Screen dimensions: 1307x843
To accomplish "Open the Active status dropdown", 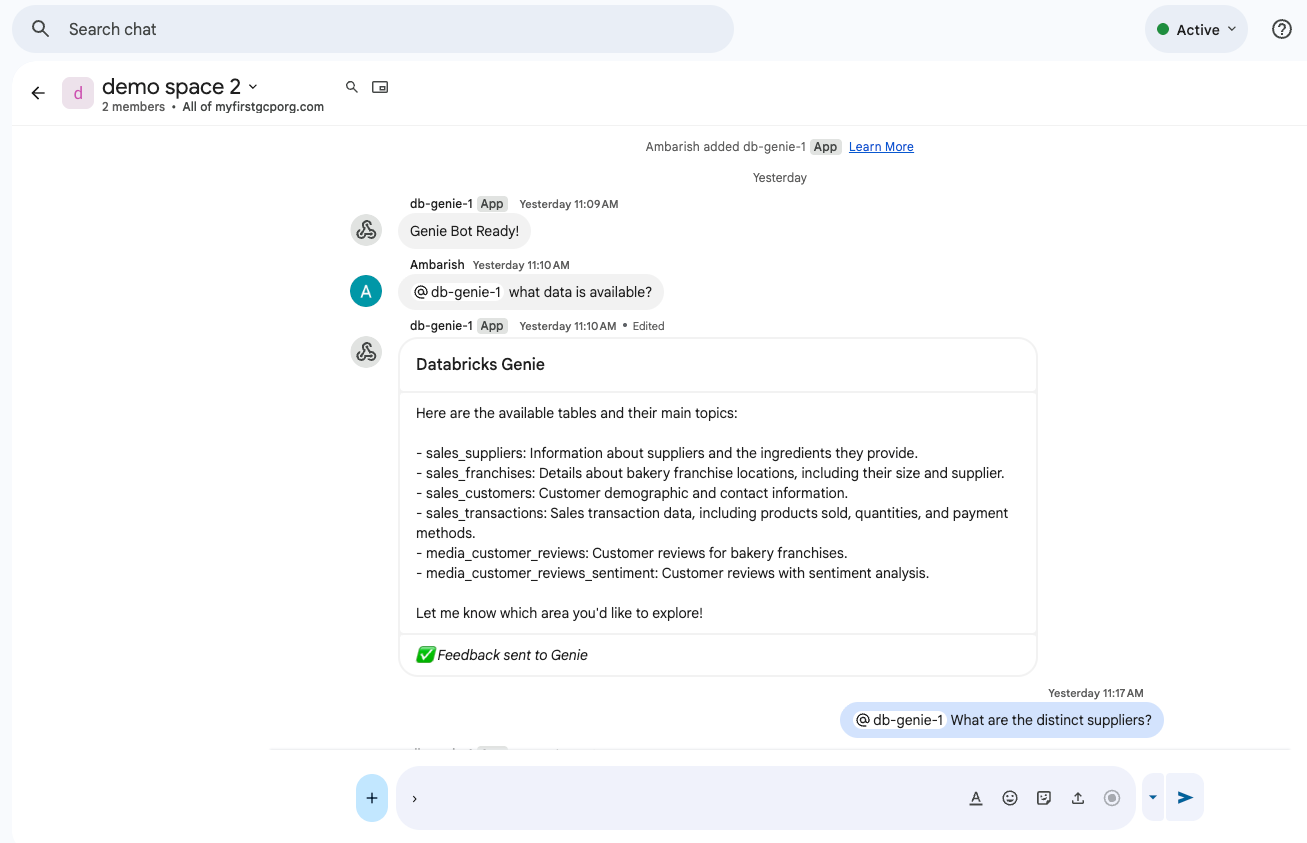I will (x=1196, y=30).
